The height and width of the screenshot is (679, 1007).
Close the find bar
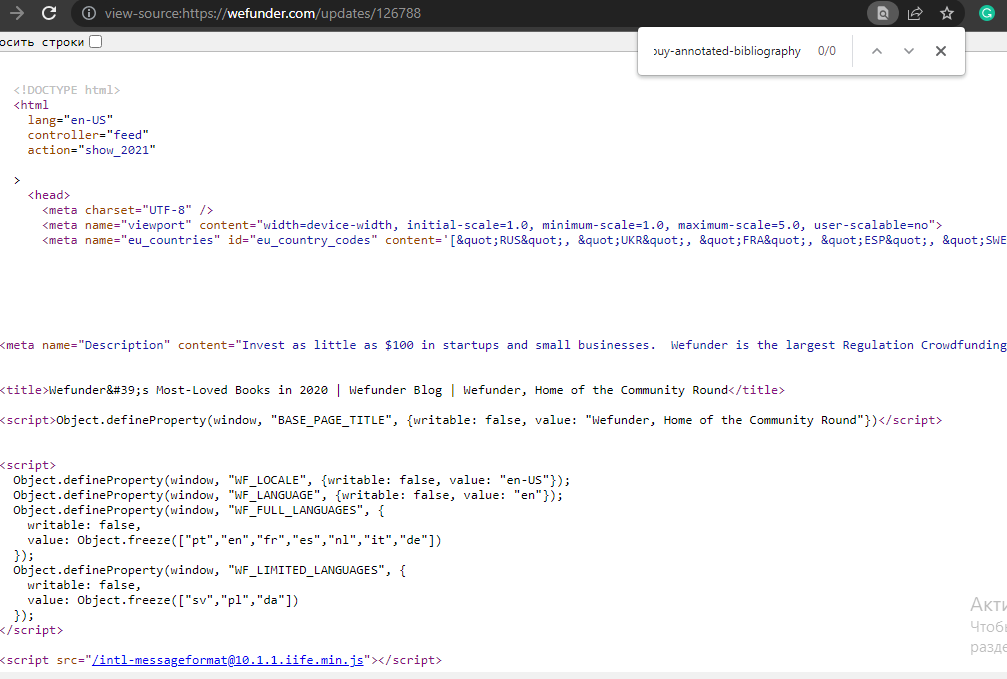pos(941,51)
